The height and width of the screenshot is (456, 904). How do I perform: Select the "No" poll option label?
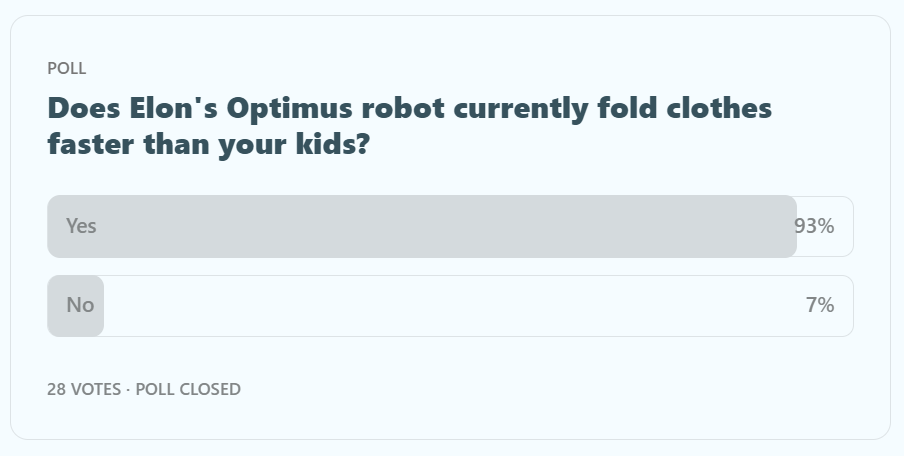pos(80,305)
